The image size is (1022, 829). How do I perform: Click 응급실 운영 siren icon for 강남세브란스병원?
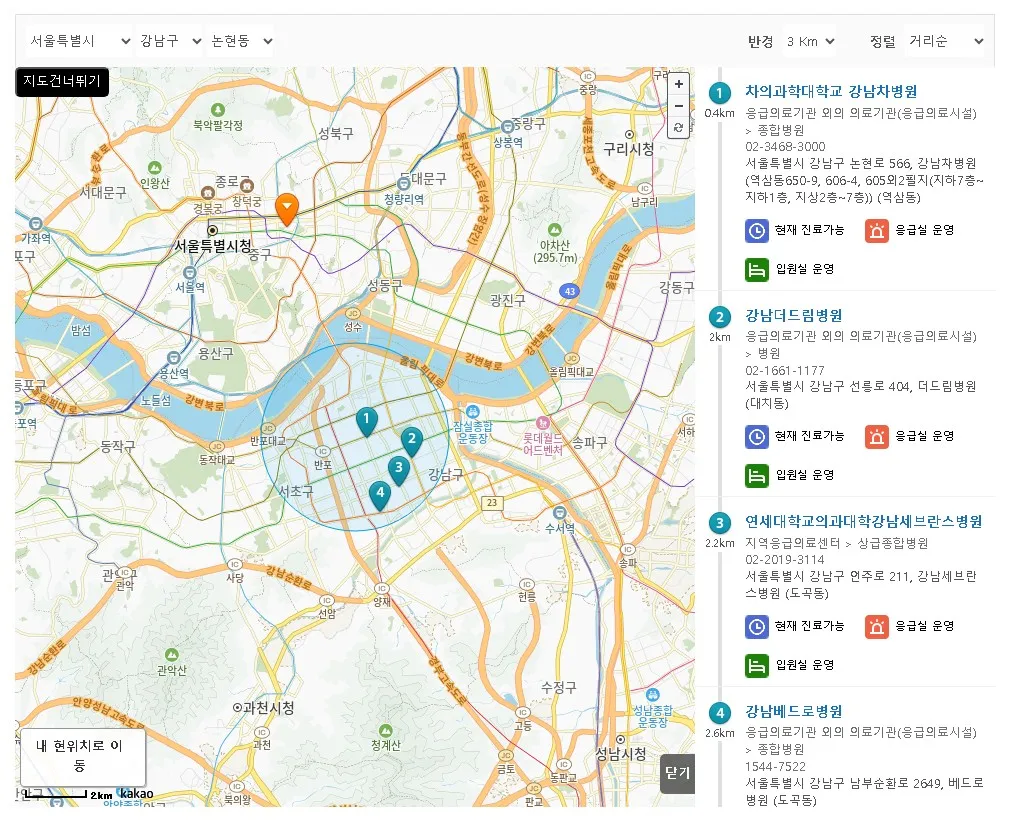[x=877, y=627]
